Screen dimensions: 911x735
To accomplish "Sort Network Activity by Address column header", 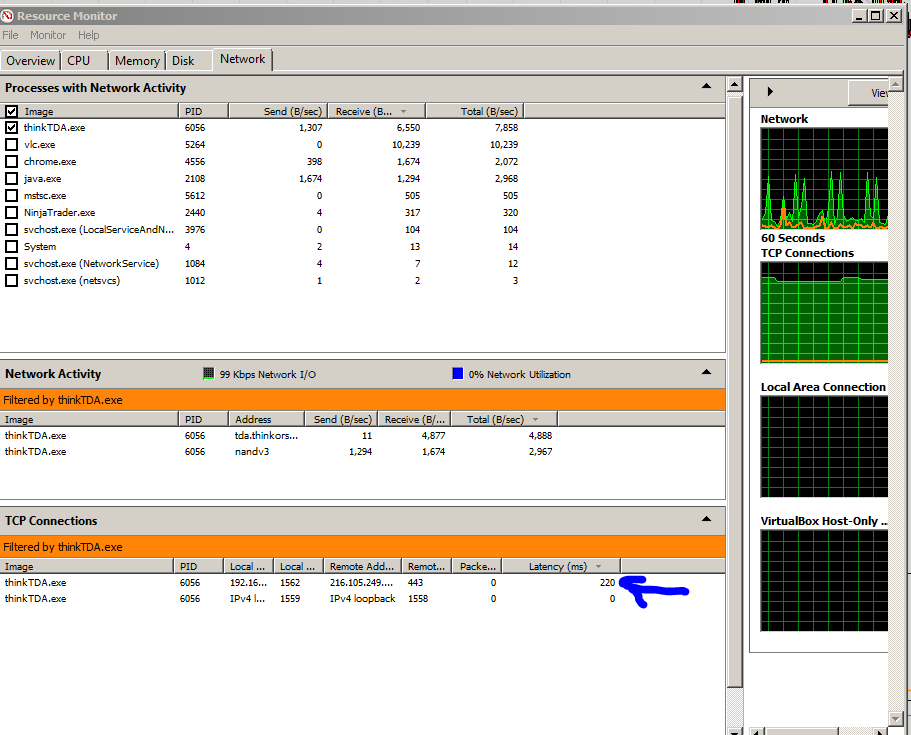I will [x=267, y=419].
